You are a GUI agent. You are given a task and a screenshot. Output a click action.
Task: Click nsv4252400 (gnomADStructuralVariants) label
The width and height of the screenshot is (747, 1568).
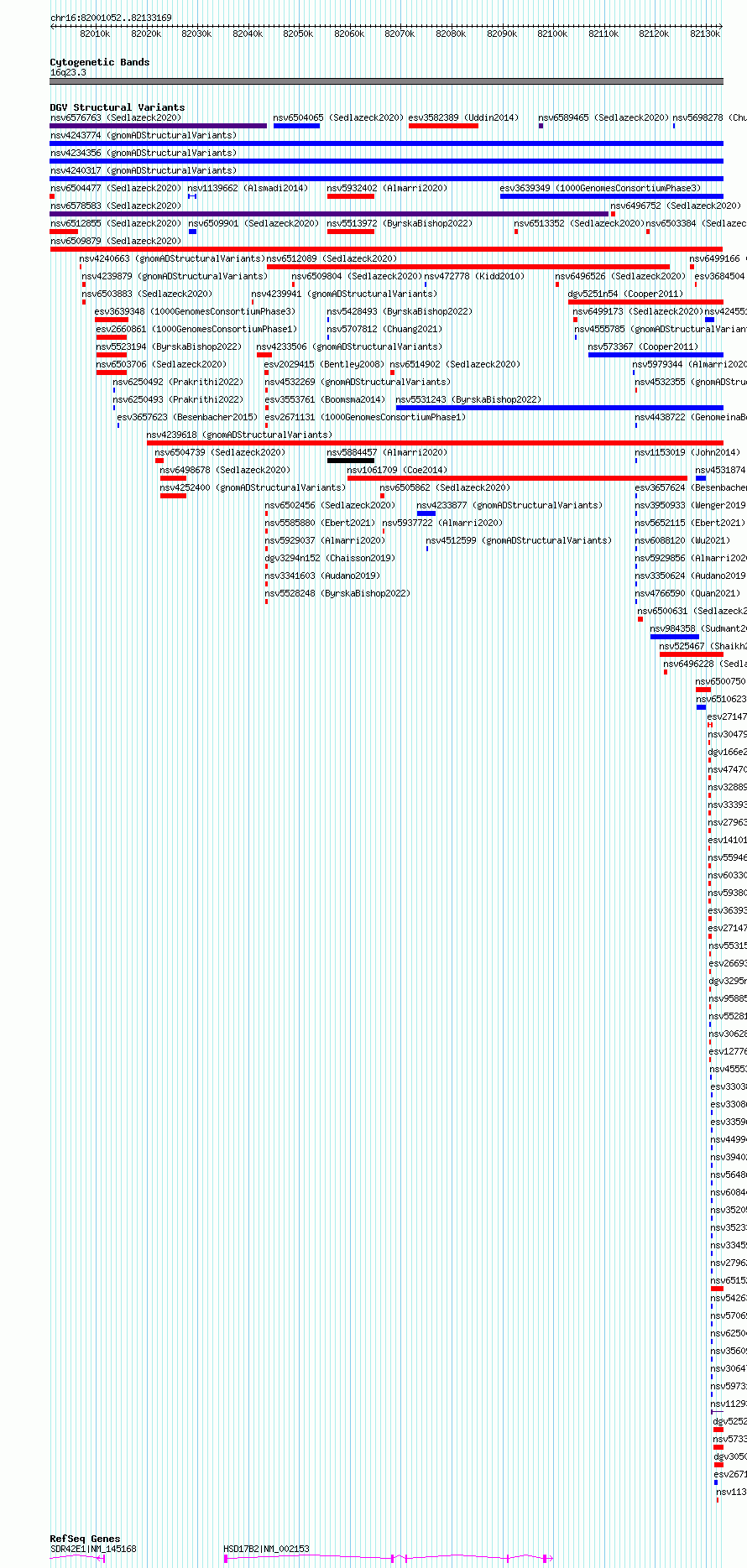[x=253, y=487]
